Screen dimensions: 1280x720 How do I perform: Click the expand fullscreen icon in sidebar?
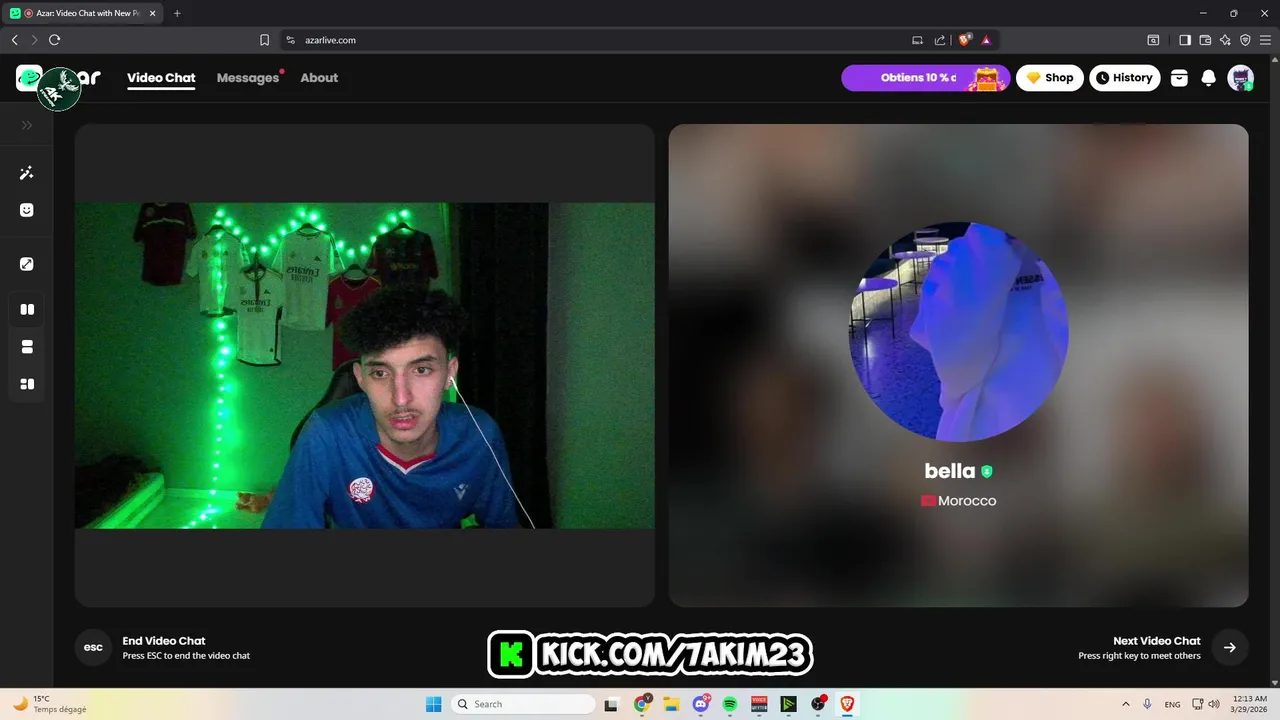pyautogui.click(x=27, y=264)
